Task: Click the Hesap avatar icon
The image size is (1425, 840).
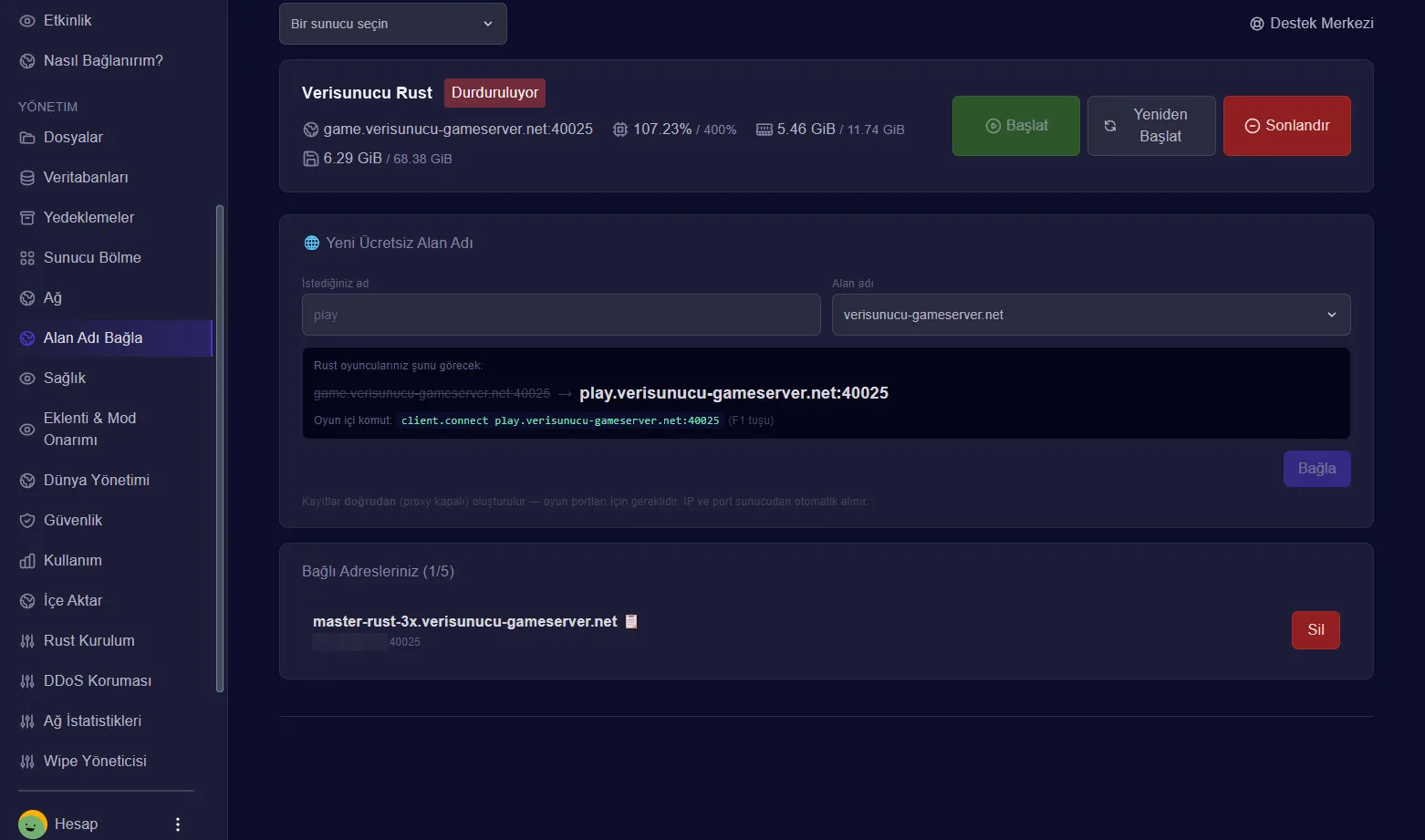Action: tap(33, 824)
